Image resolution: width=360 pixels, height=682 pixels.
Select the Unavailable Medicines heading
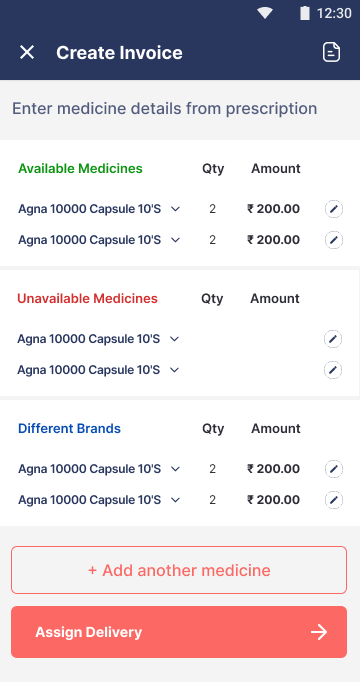[87, 299]
